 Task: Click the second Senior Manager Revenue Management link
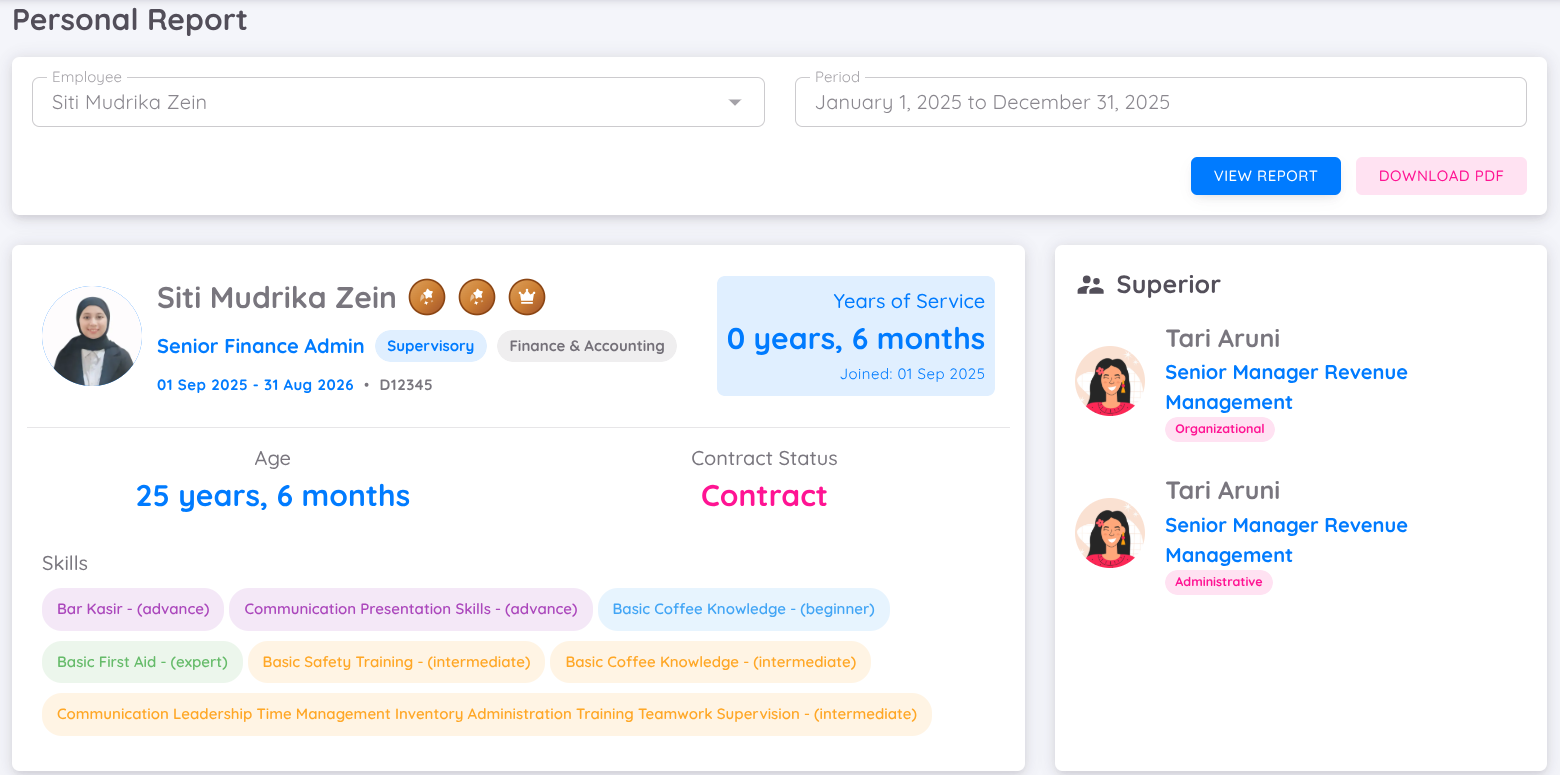1286,540
